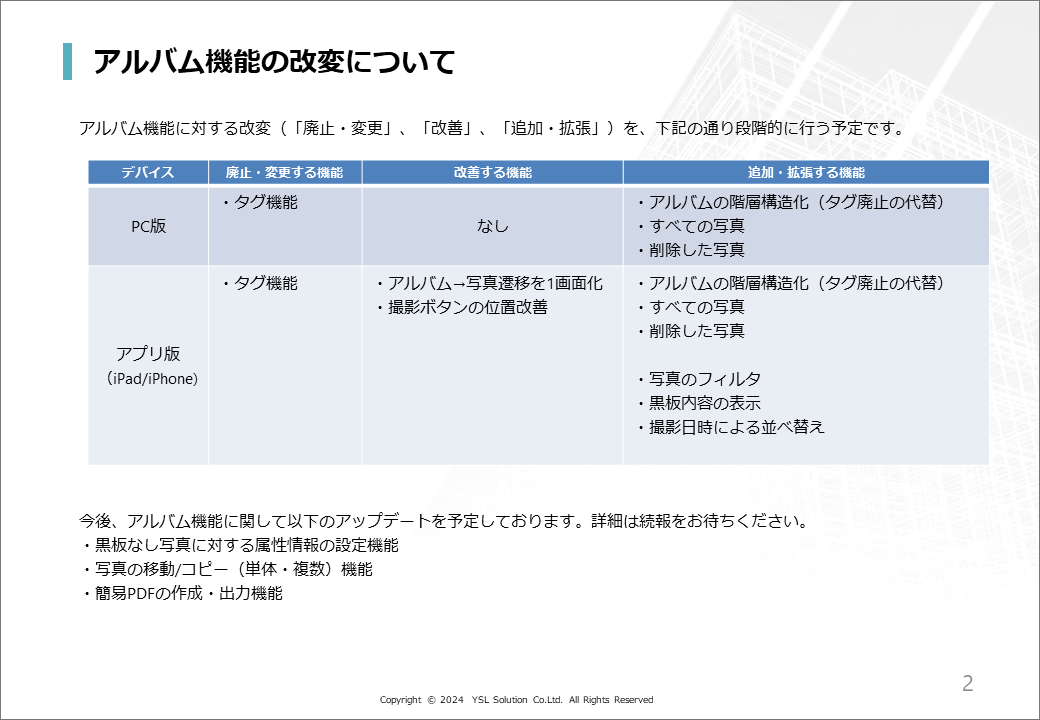Click the 改善する機能 table header

click(x=492, y=173)
